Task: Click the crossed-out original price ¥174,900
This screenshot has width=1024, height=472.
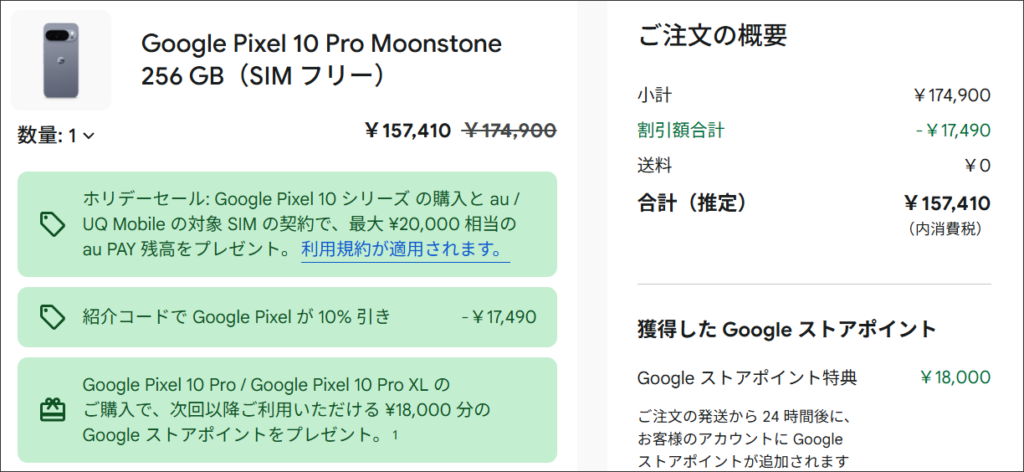Action: (509, 131)
